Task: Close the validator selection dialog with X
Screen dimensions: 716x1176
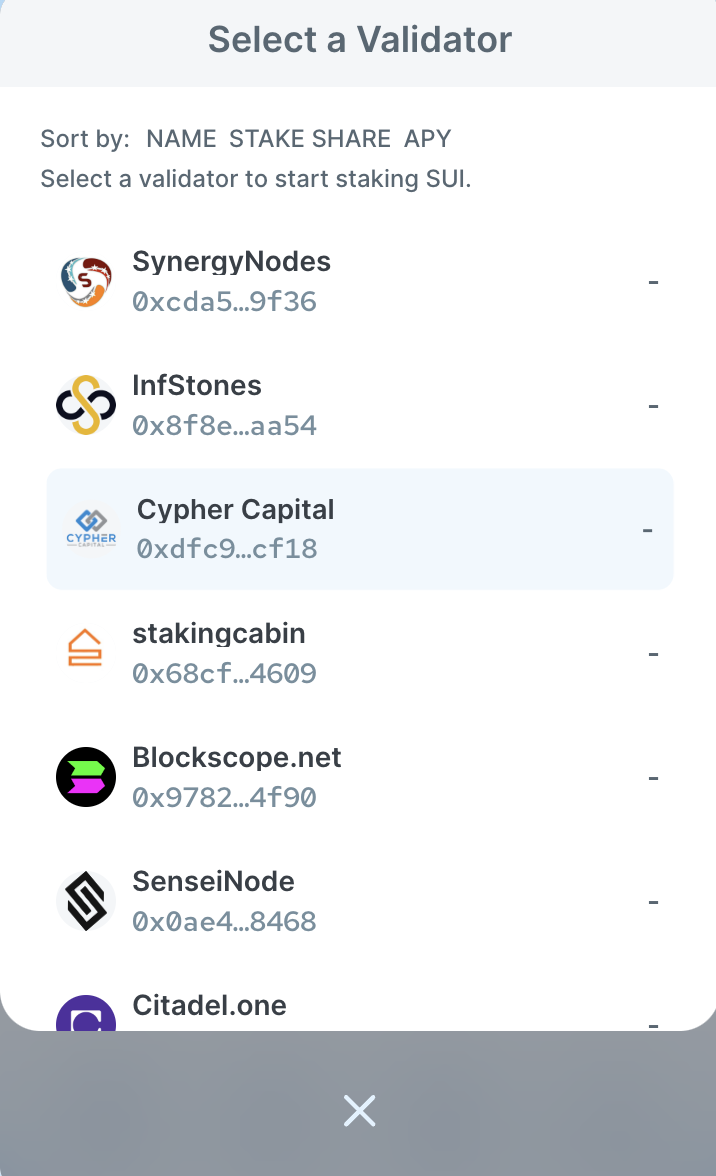Action: click(360, 1111)
